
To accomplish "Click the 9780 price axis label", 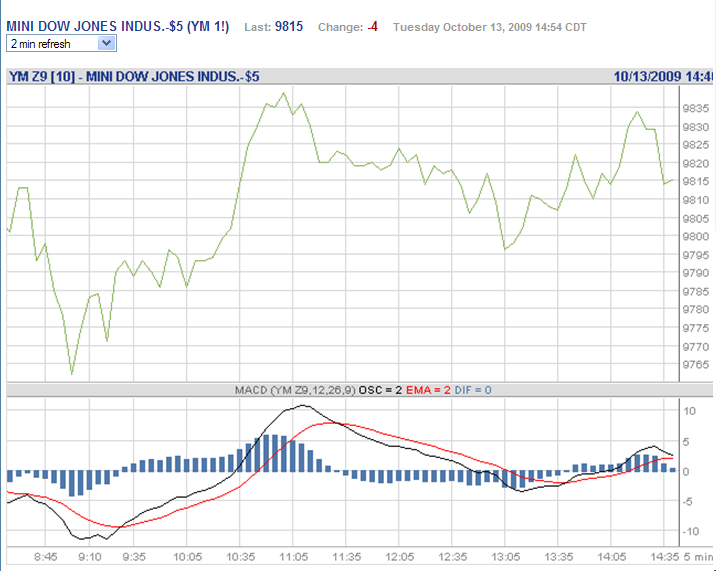I will (696, 310).
